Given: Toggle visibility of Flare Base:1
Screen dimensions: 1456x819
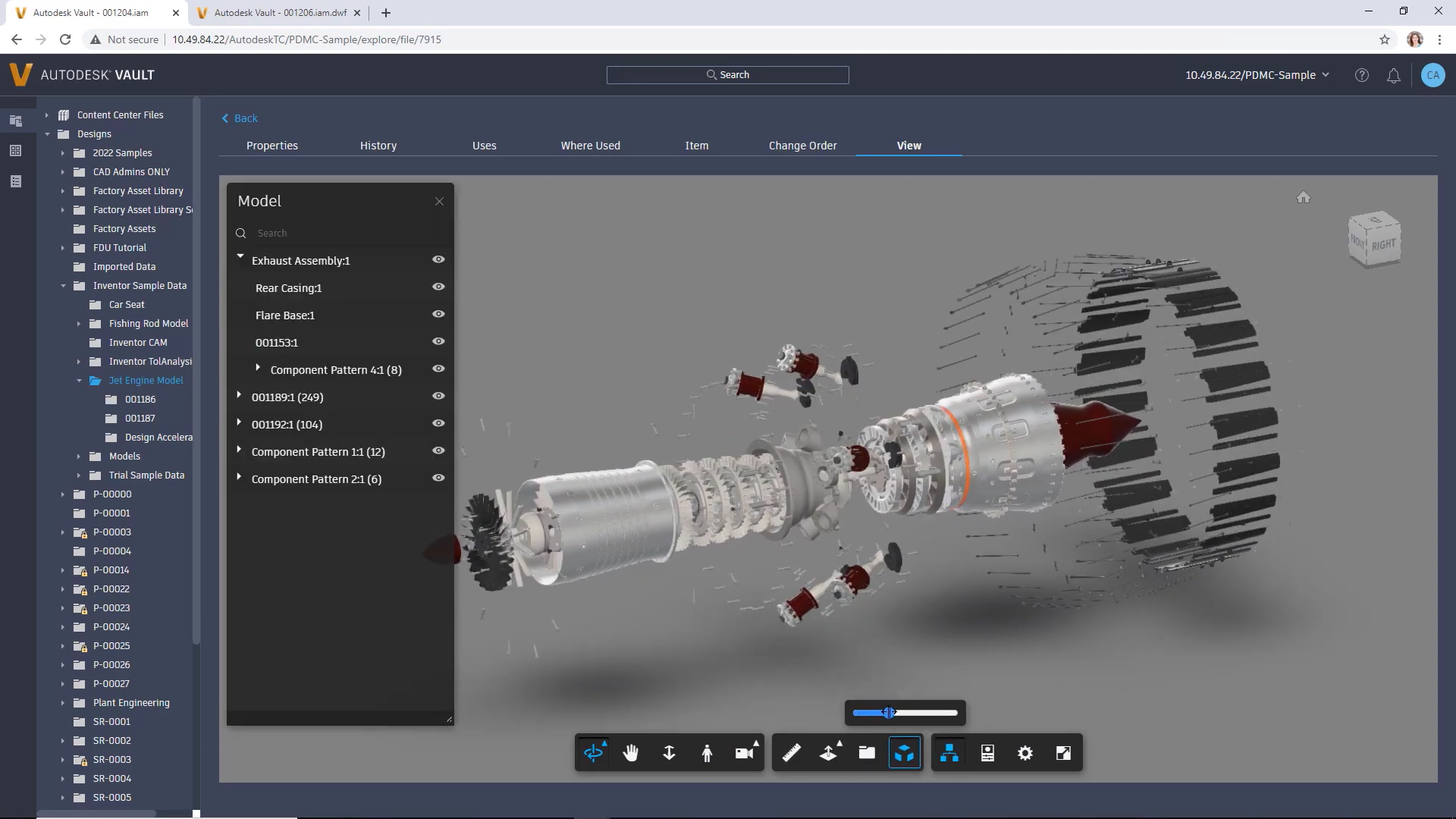Looking at the screenshot, I should [438, 314].
